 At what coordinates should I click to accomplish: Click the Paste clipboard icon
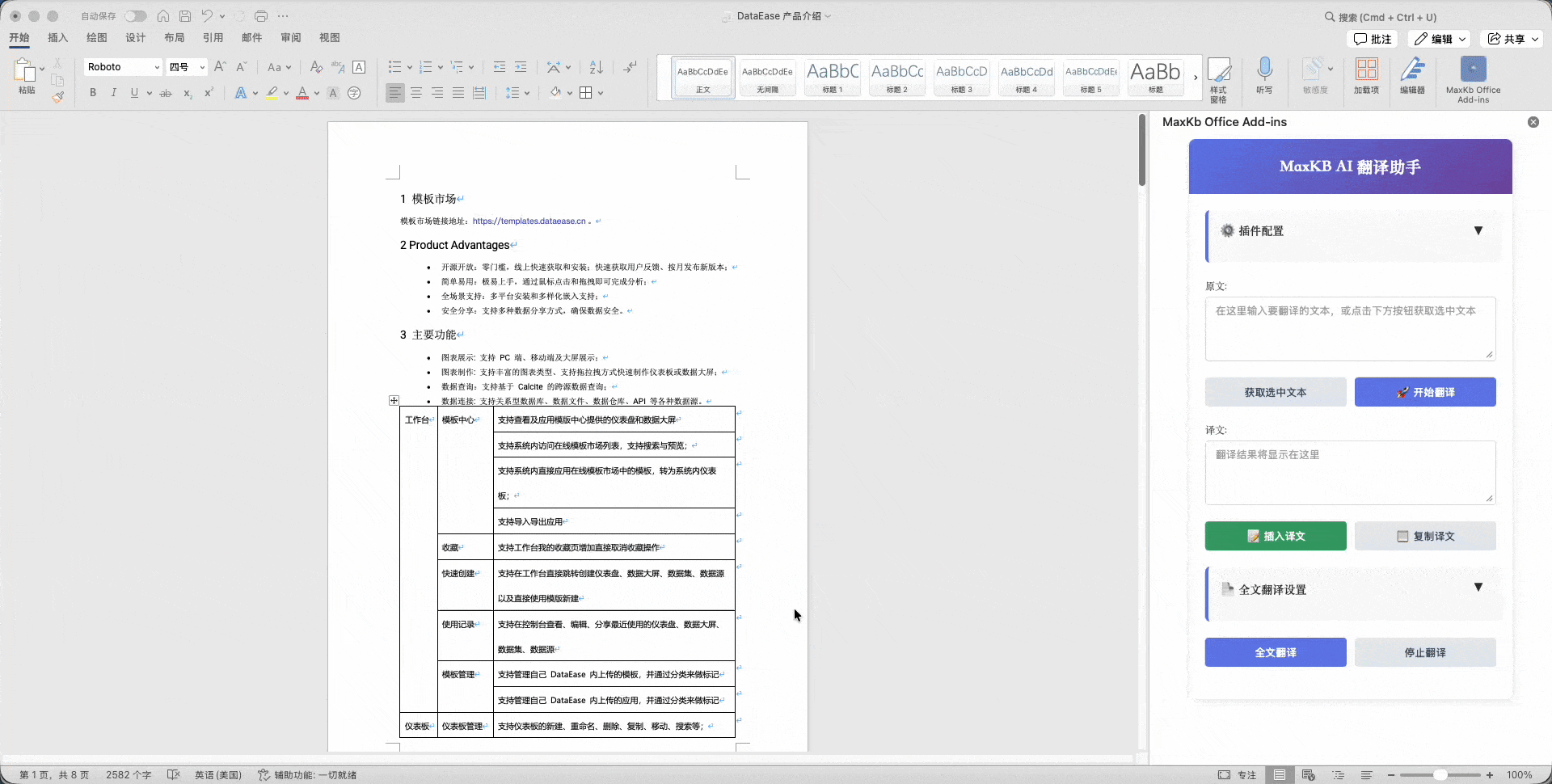coord(26,72)
